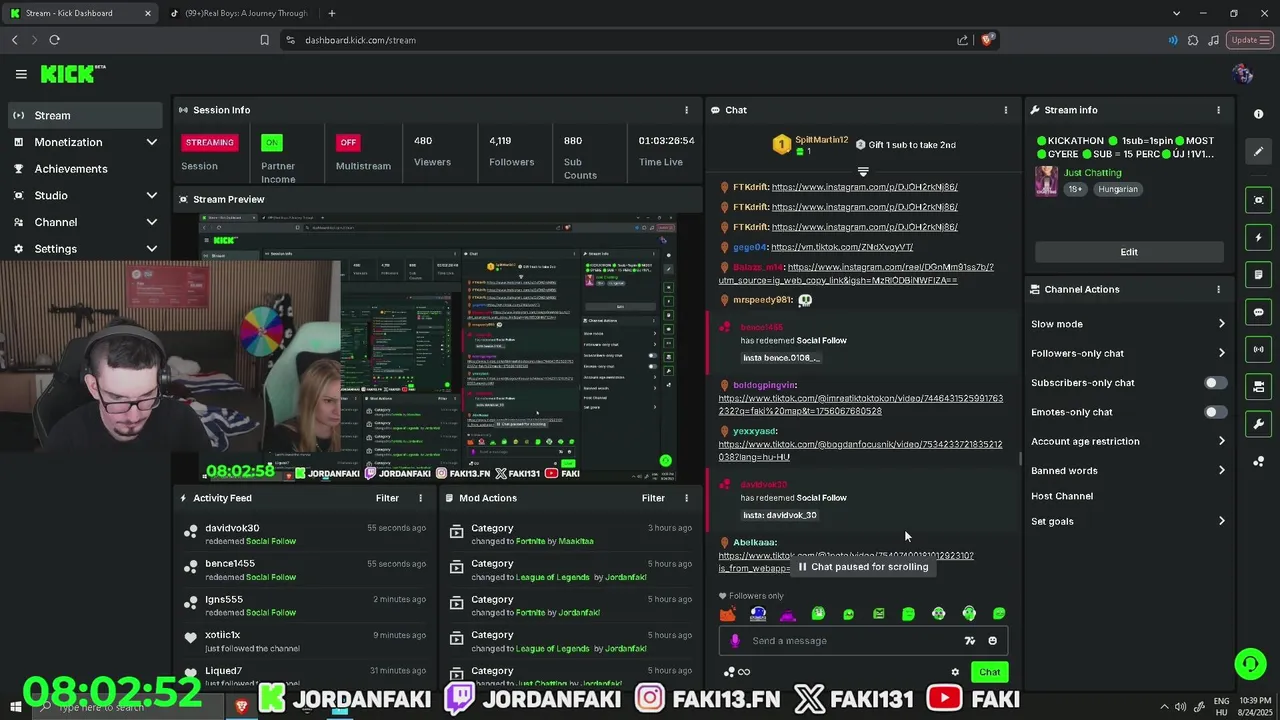1280x720 pixels.
Task: Open Session Info three-dot options
Action: 686,110
